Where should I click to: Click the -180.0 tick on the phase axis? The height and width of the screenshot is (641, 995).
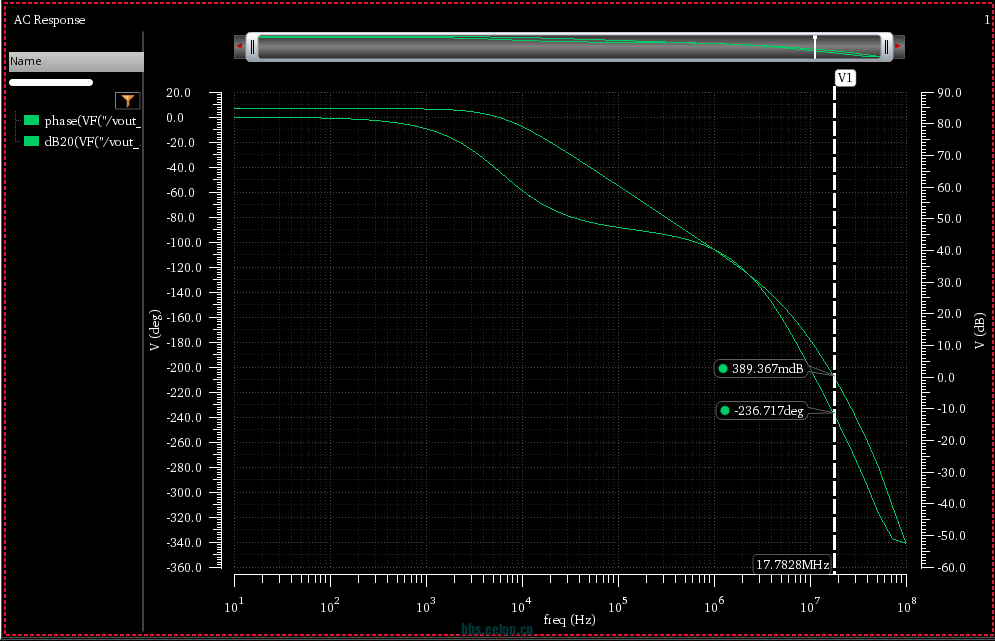184,343
